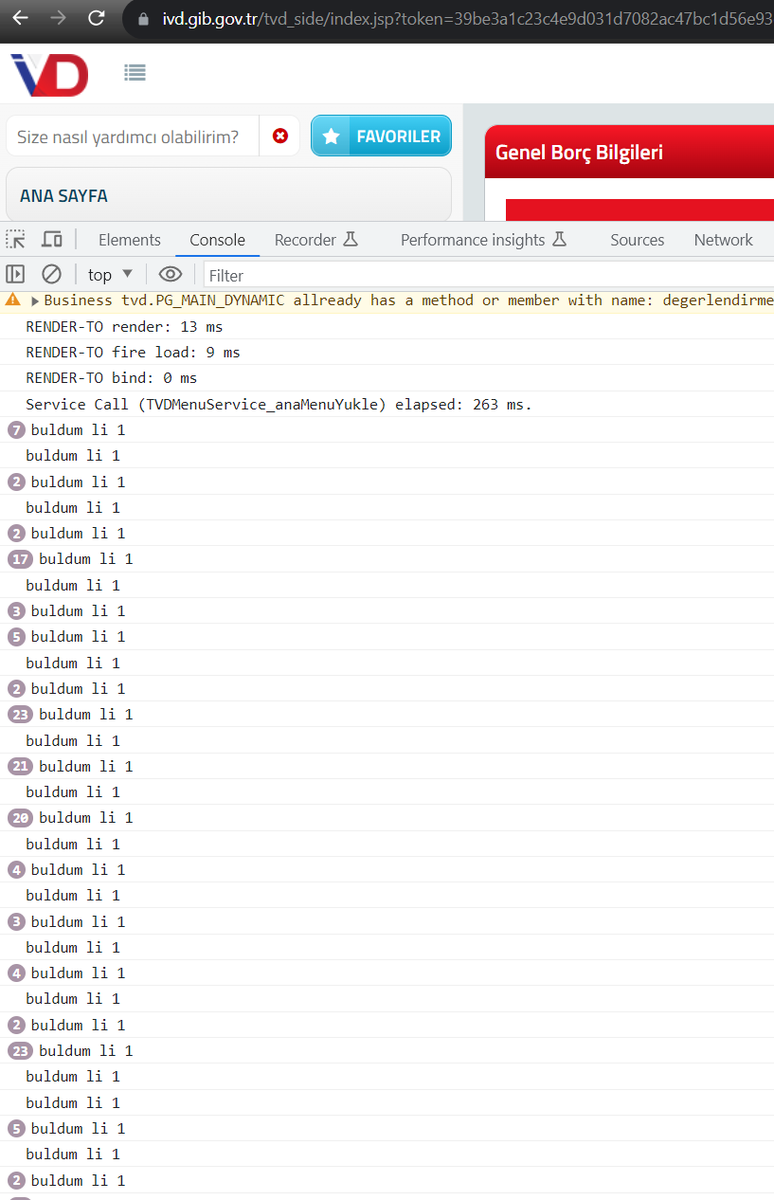The image size is (774, 1200).
Task: Switch to the Sources tab
Action: 637,240
